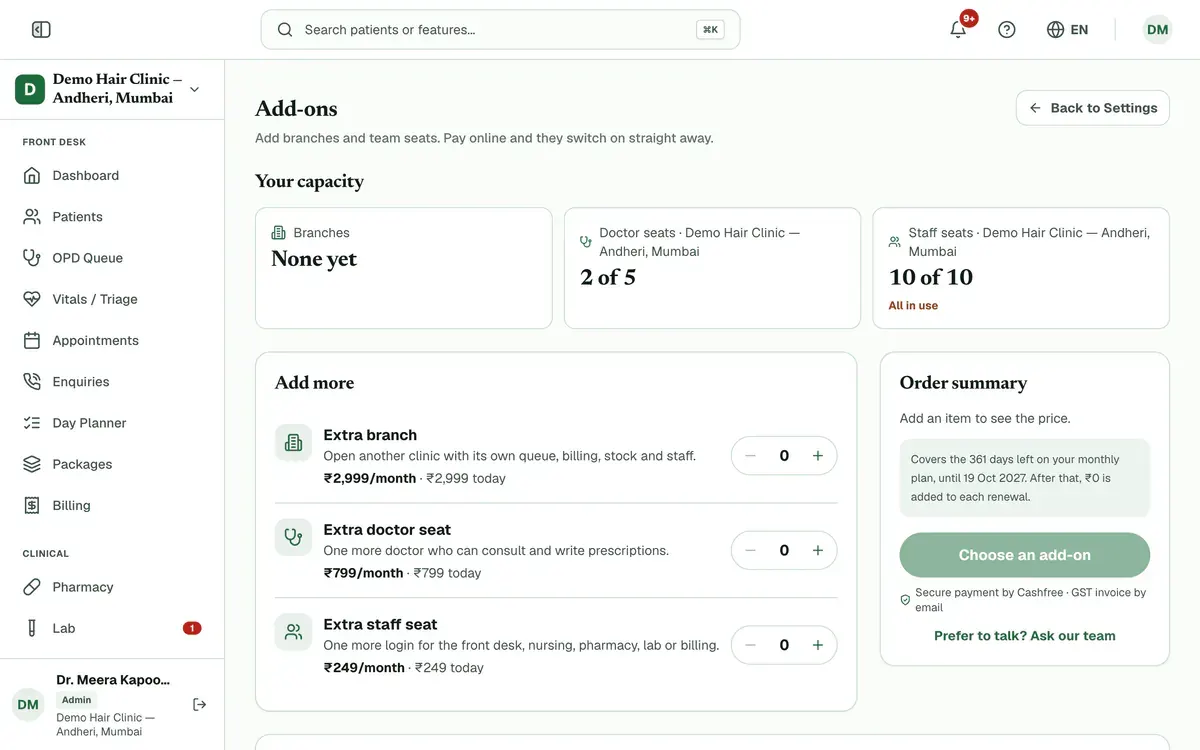Click Back to Settings button
This screenshot has width=1200, height=750.
pos(1093,108)
